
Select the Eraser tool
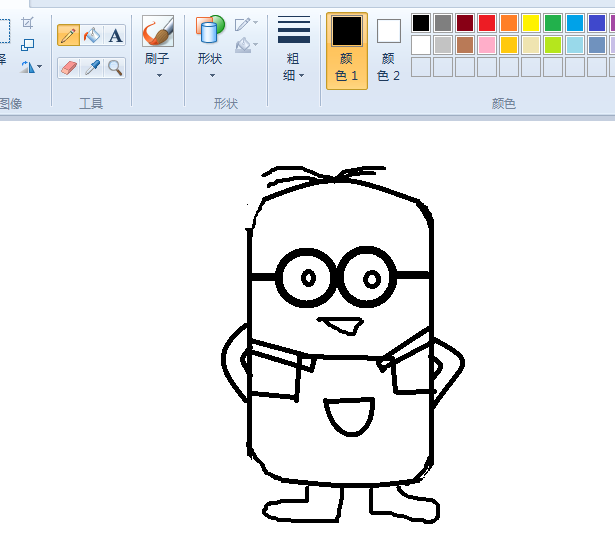tap(69, 68)
